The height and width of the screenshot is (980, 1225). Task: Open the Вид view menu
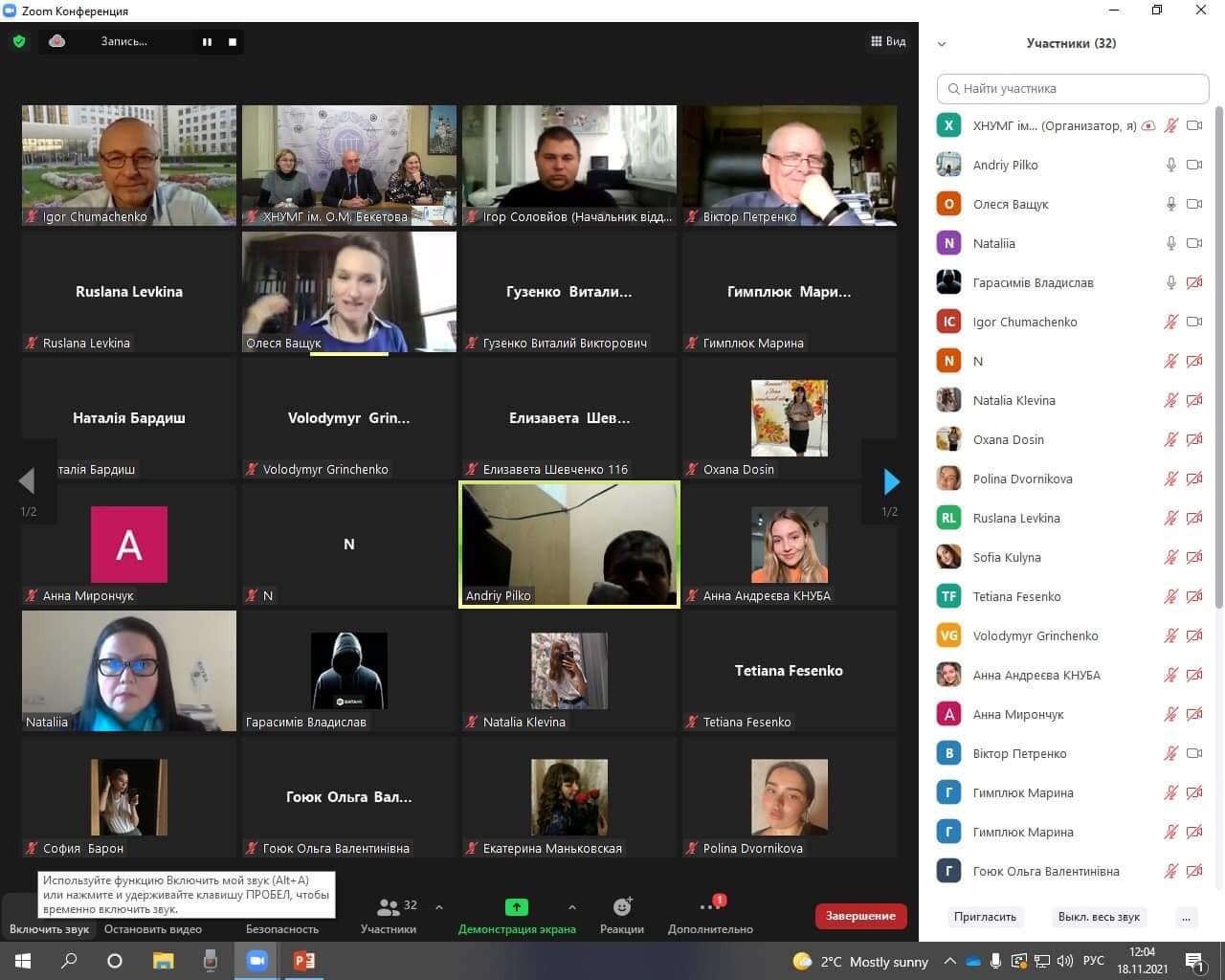(888, 41)
